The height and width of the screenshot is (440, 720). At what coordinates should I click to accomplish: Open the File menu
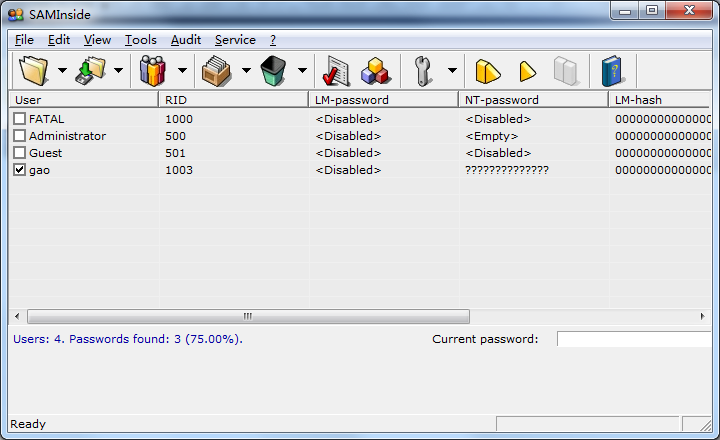click(x=24, y=40)
